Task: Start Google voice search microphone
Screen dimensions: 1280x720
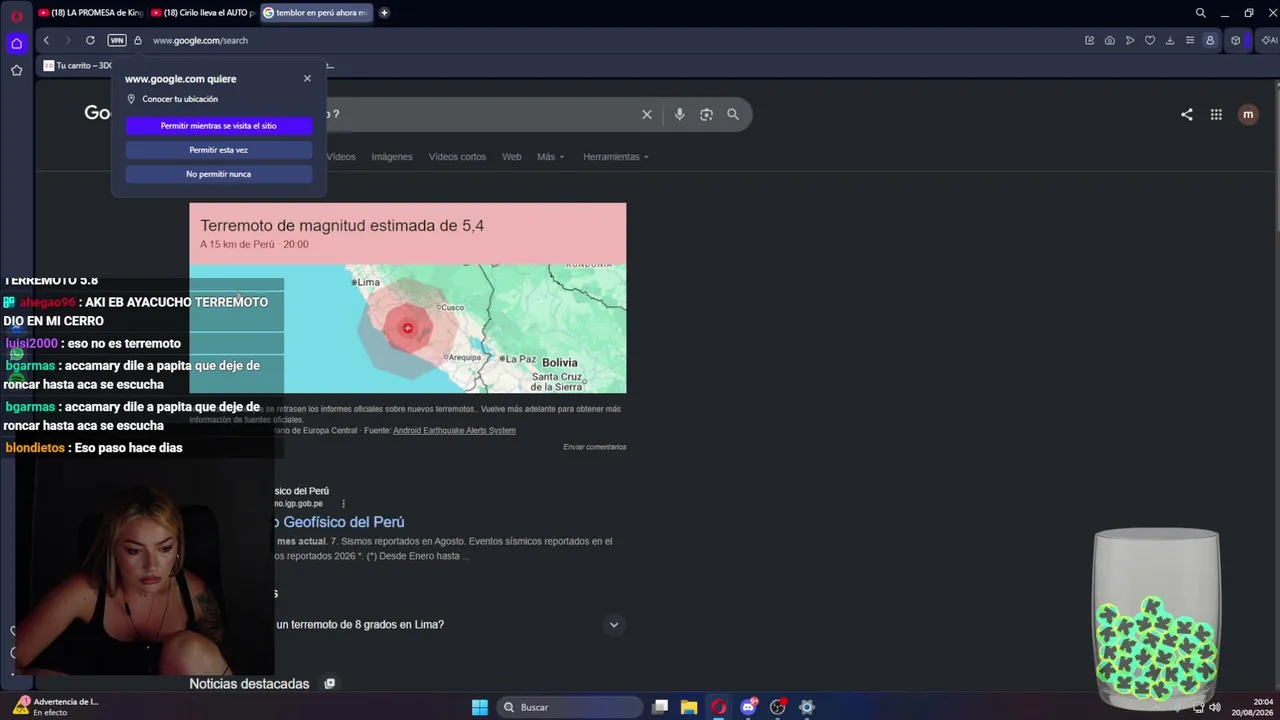Action: point(679,114)
